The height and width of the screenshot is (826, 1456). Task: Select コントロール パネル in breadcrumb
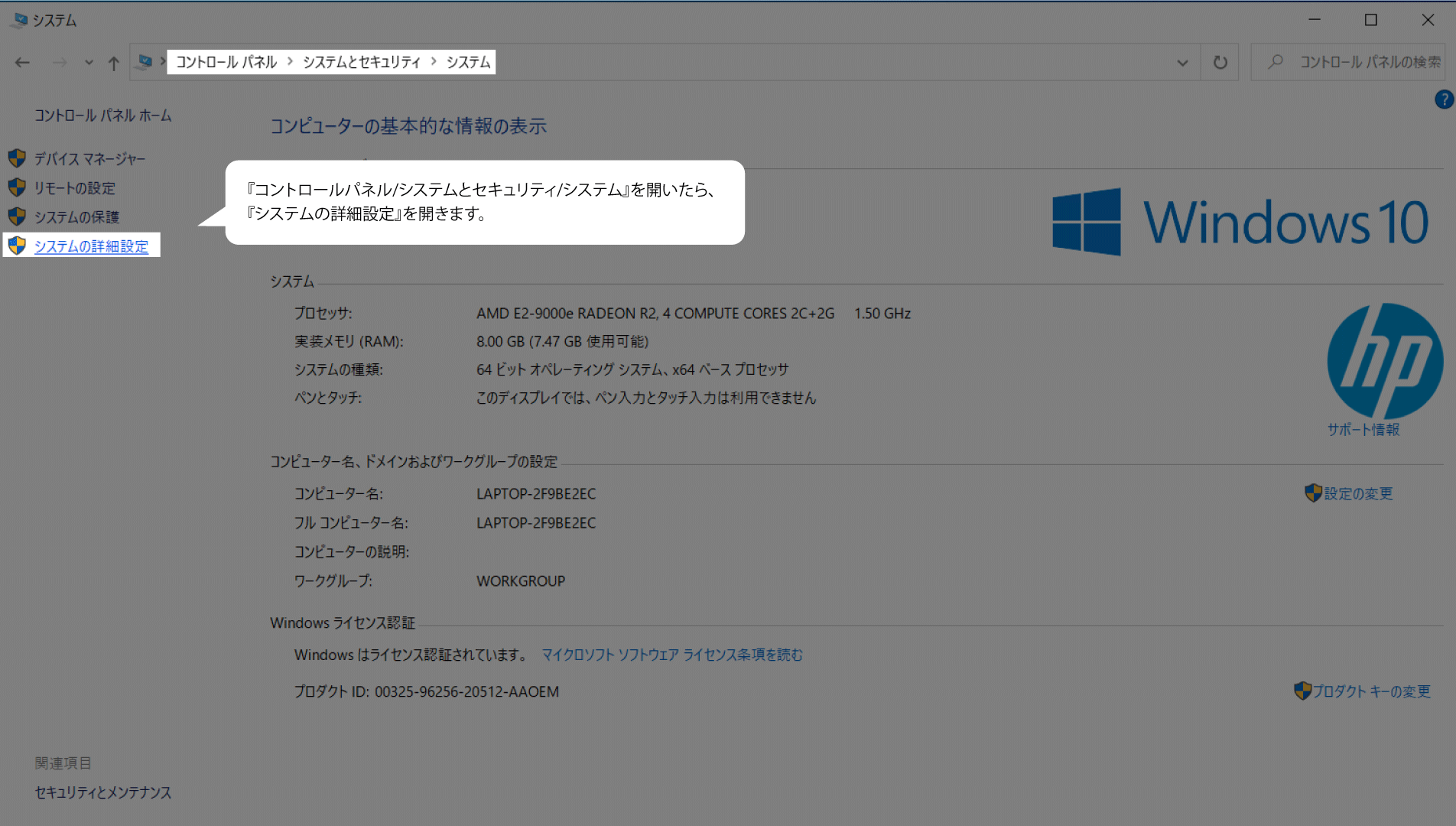(x=226, y=62)
